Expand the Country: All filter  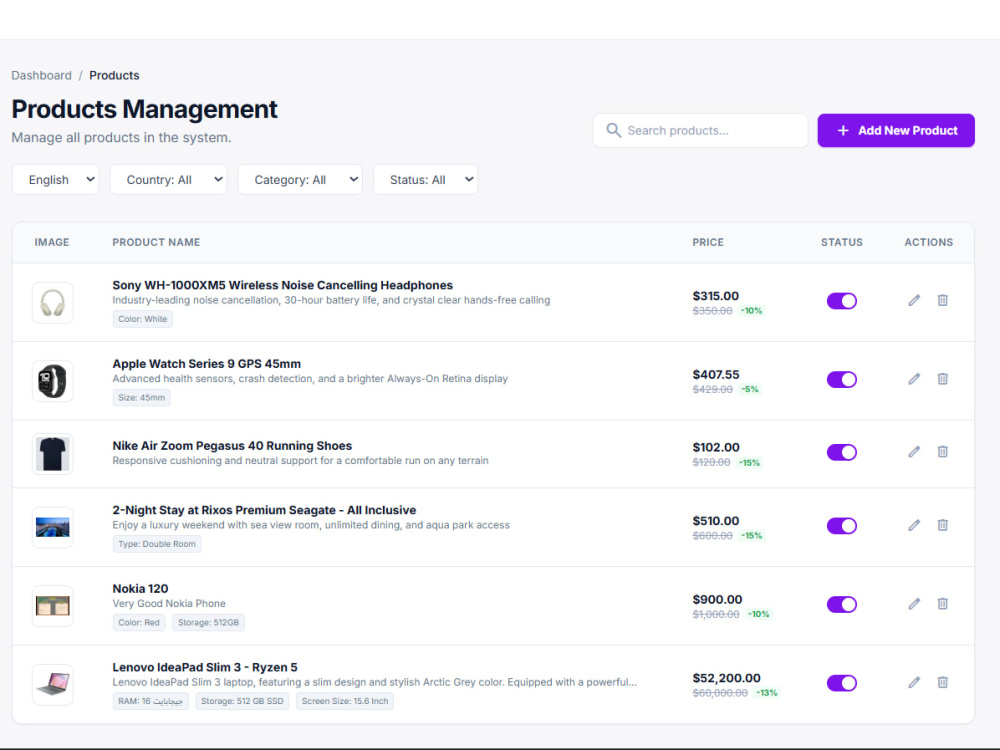coord(168,180)
